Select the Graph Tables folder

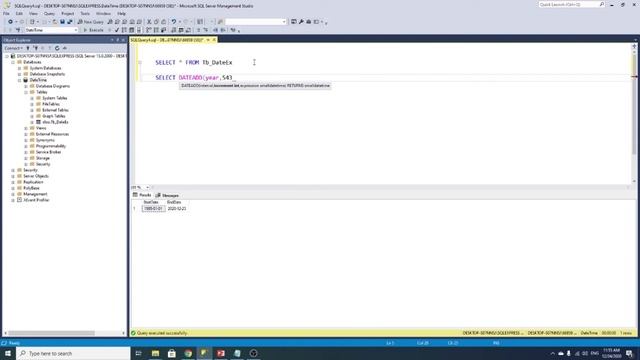pos(53,116)
